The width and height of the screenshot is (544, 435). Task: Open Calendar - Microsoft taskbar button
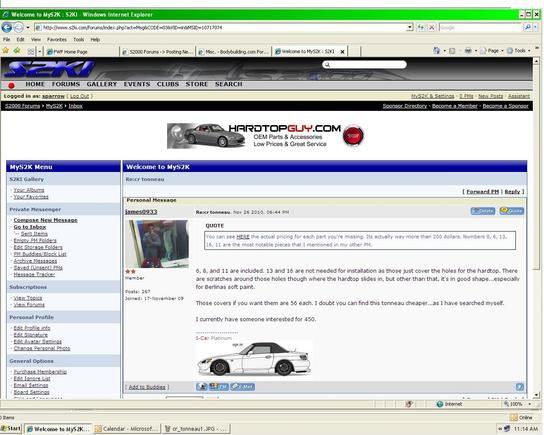127,429
